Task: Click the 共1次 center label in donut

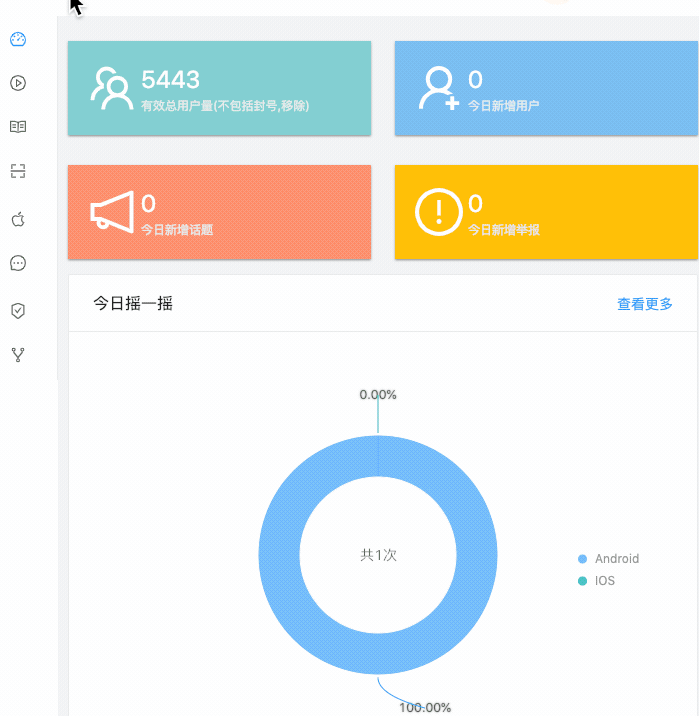Action: click(378, 555)
